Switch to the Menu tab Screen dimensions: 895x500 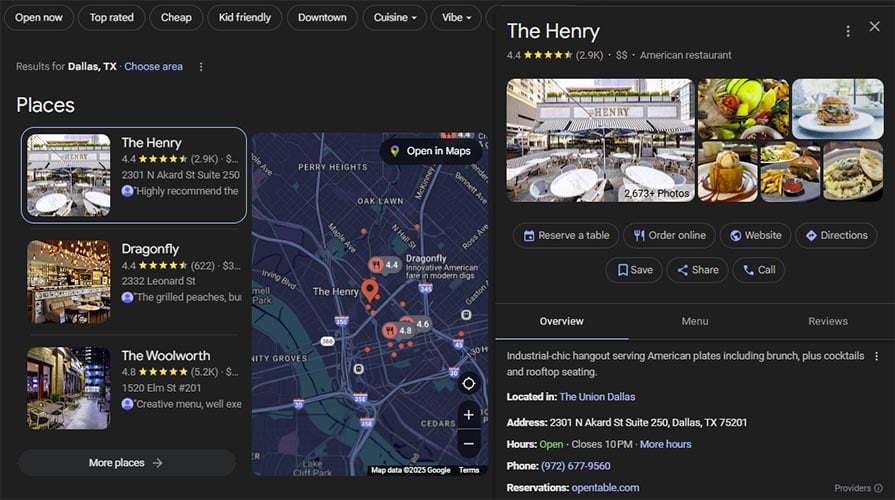coord(695,321)
